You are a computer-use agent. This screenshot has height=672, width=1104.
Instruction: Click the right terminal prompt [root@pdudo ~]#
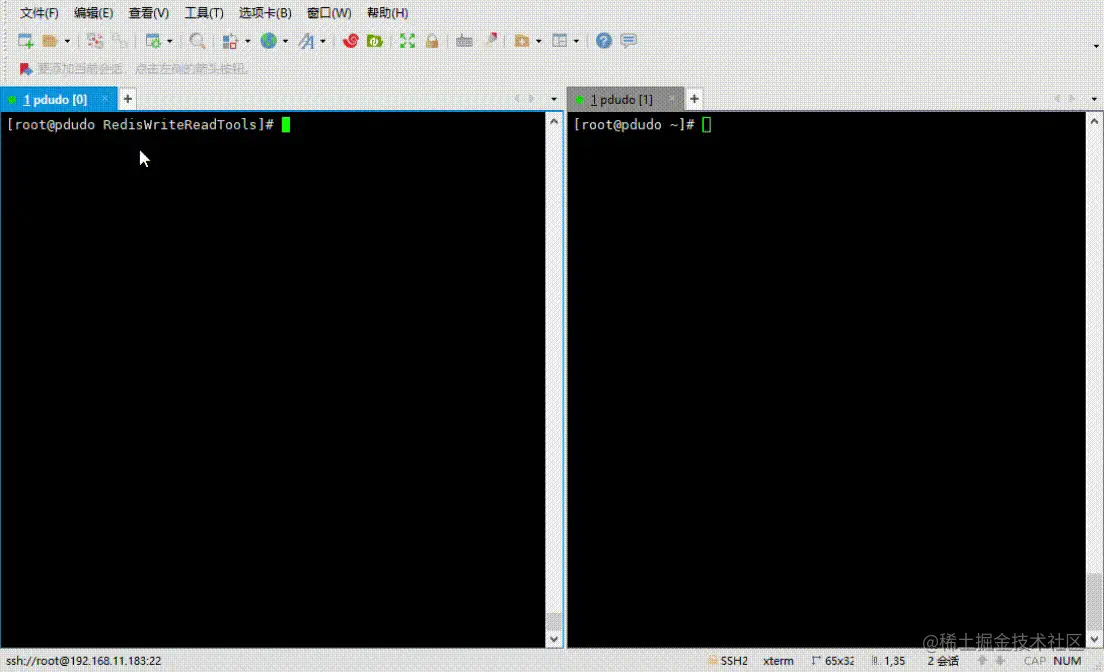coord(634,125)
